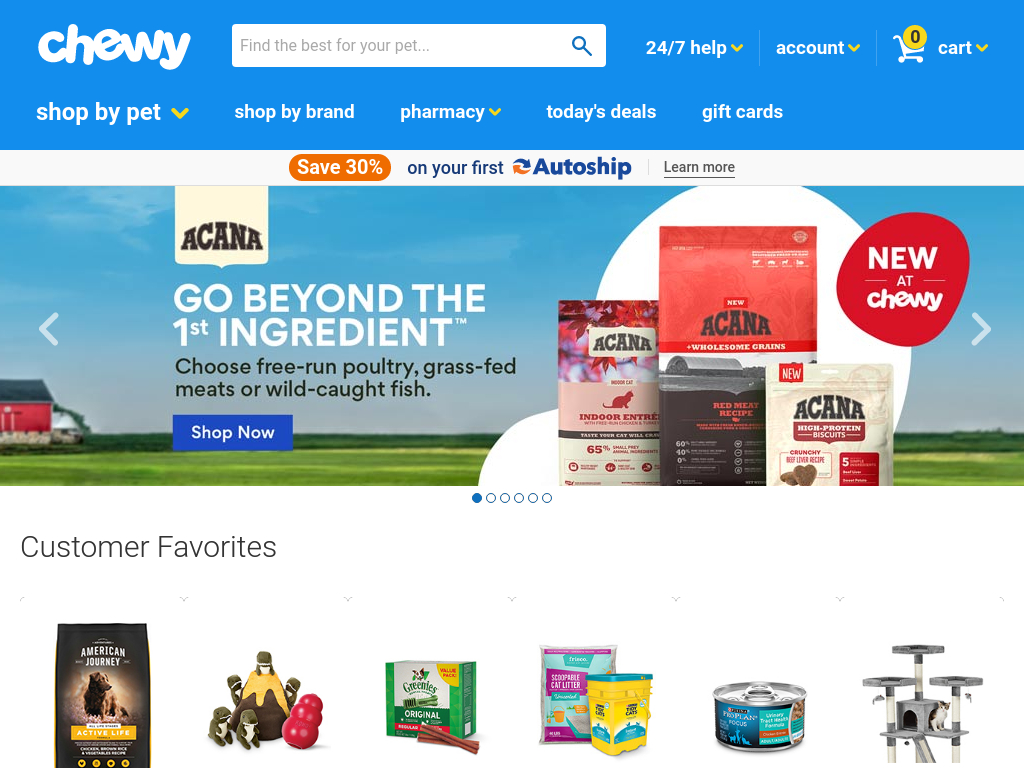Open the pharmacy menu
The height and width of the screenshot is (768, 1024).
click(451, 112)
